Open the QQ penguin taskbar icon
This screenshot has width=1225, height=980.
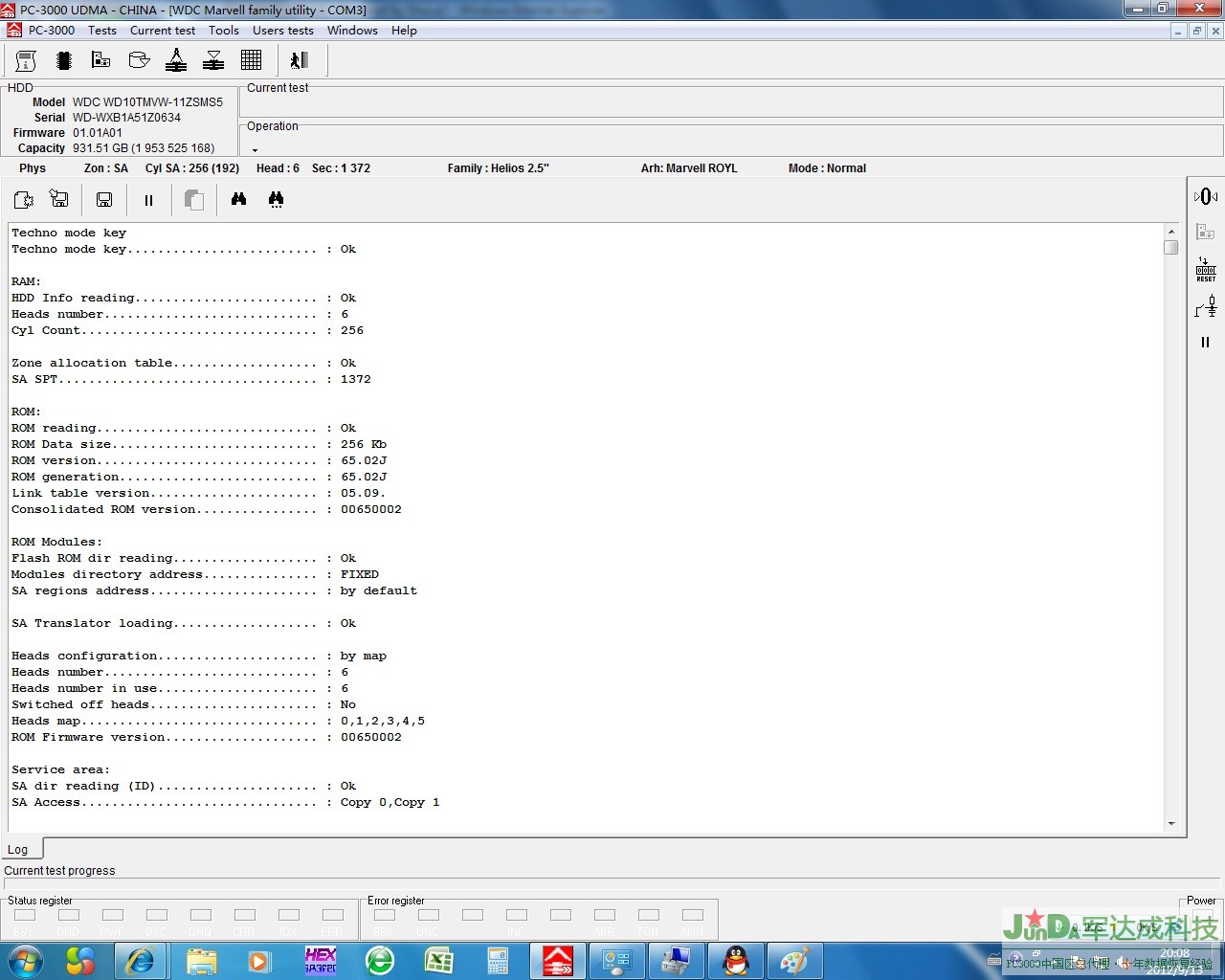736,960
